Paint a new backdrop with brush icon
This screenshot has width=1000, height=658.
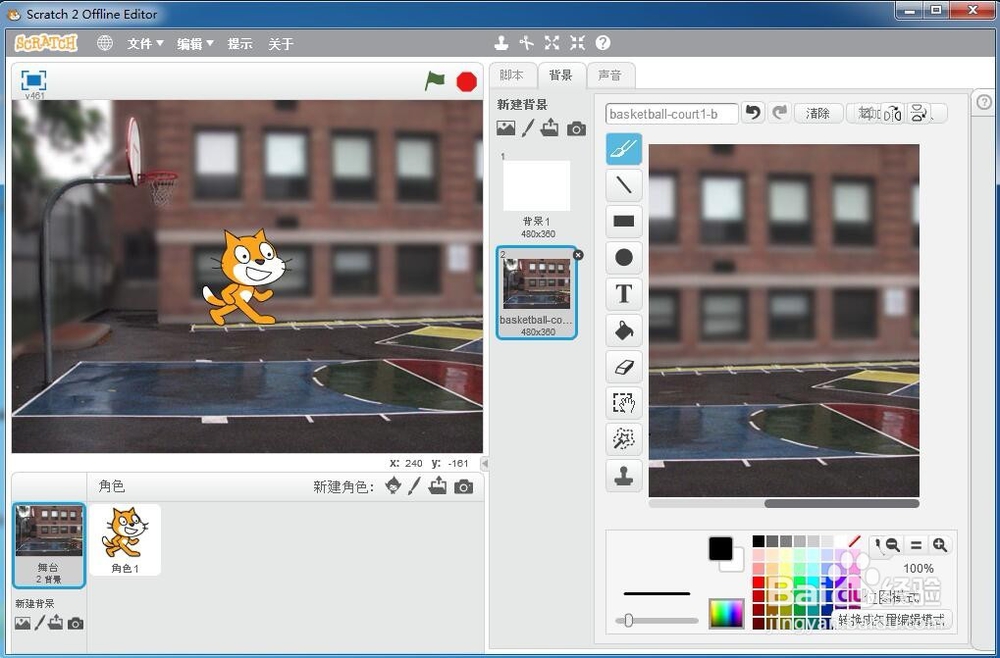pyautogui.click(x=527, y=129)
